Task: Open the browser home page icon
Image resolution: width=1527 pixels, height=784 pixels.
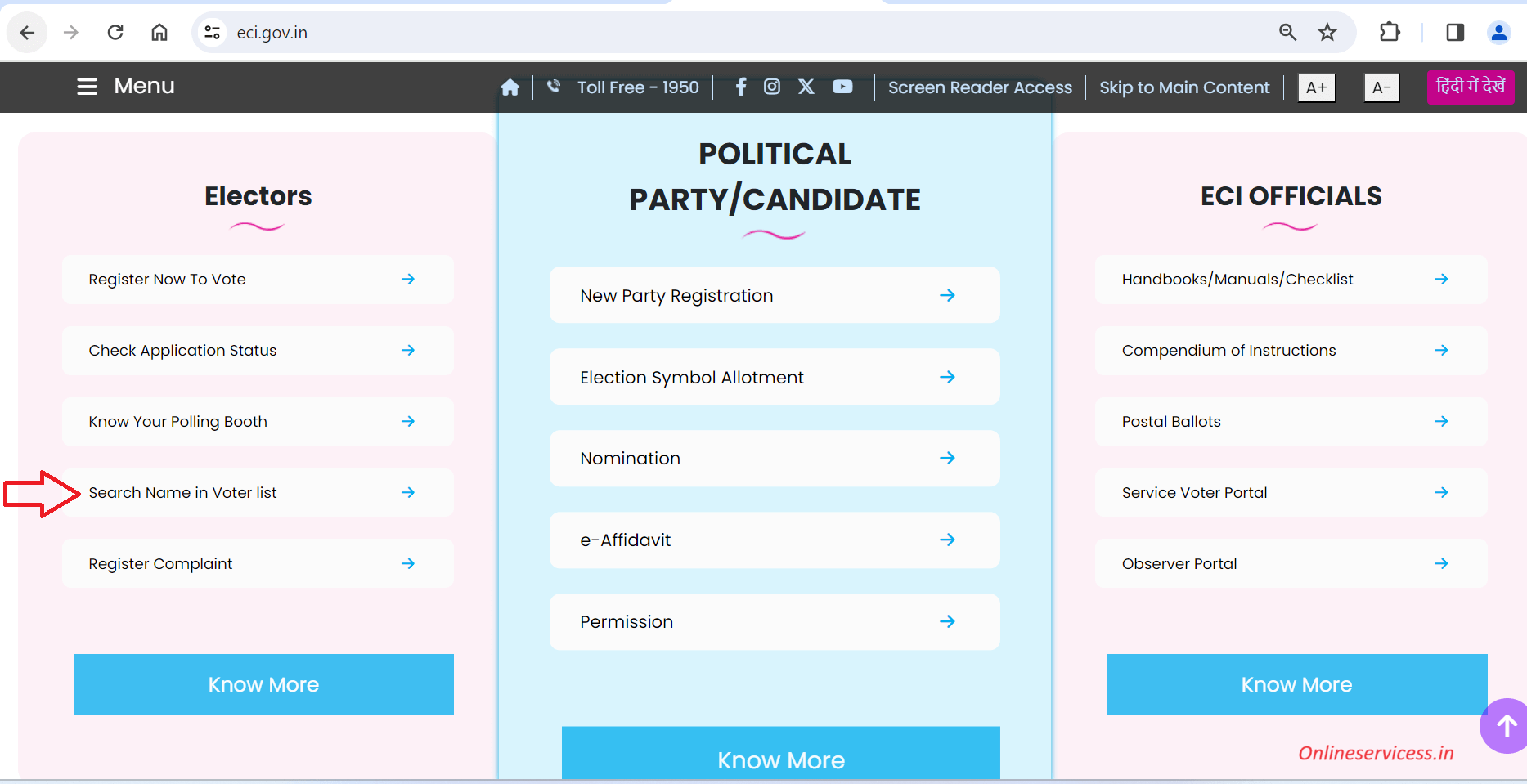Action: point(159,33)
